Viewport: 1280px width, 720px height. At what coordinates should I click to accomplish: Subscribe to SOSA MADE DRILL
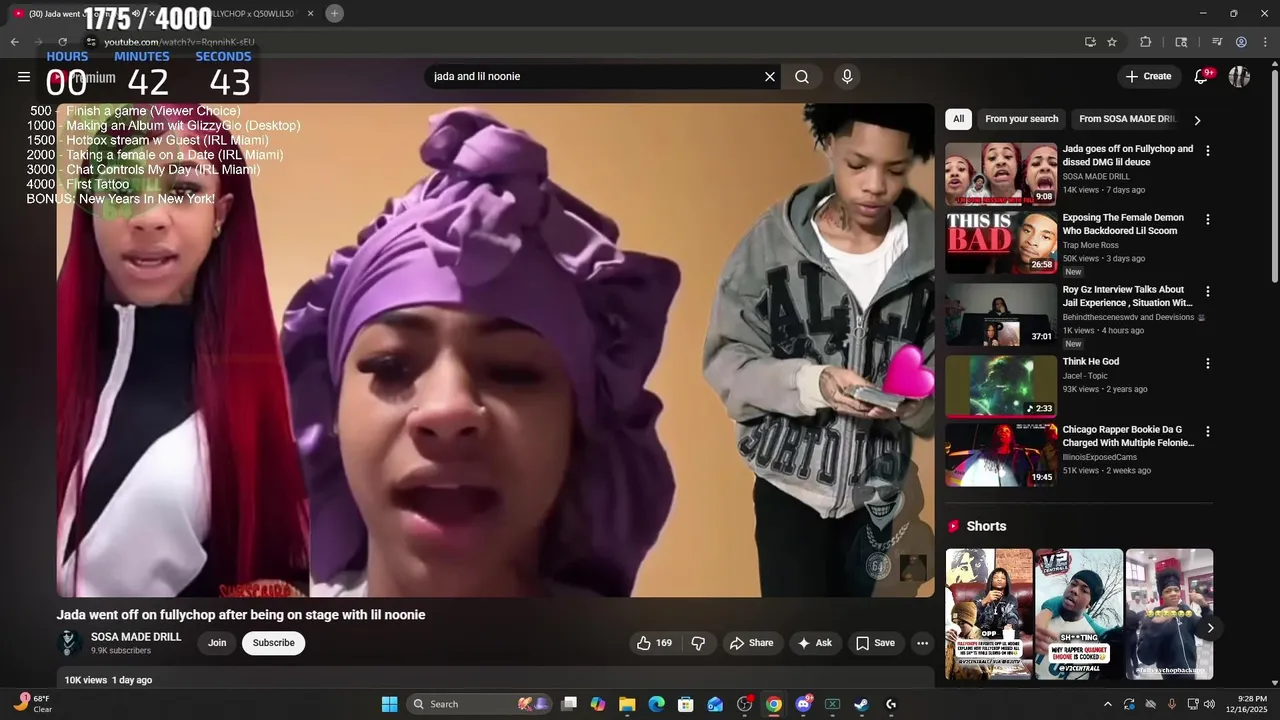(x=273, y=643)
